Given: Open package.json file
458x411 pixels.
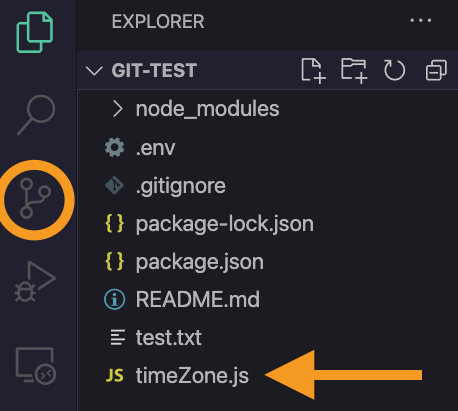Looking at the screenshot, I should coord(268,262).
